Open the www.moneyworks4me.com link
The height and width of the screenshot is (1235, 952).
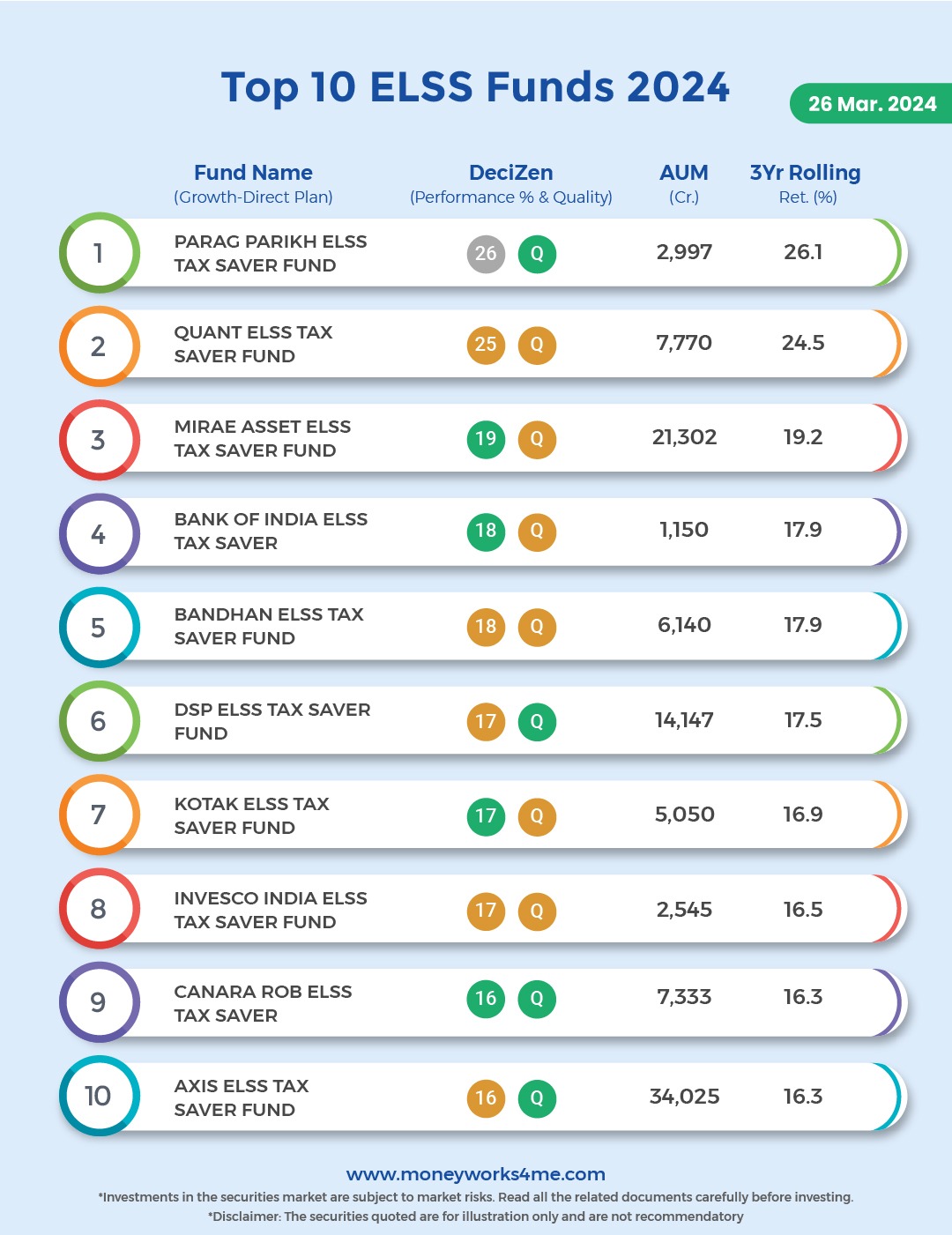click(476, 1174)
